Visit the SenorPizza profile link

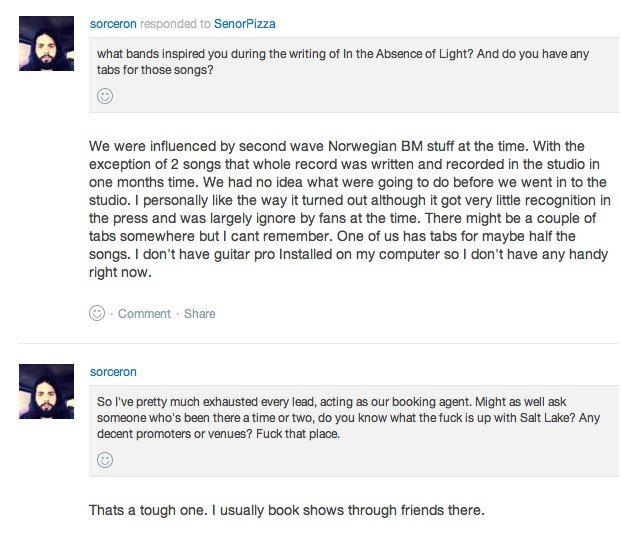point(241,24)
